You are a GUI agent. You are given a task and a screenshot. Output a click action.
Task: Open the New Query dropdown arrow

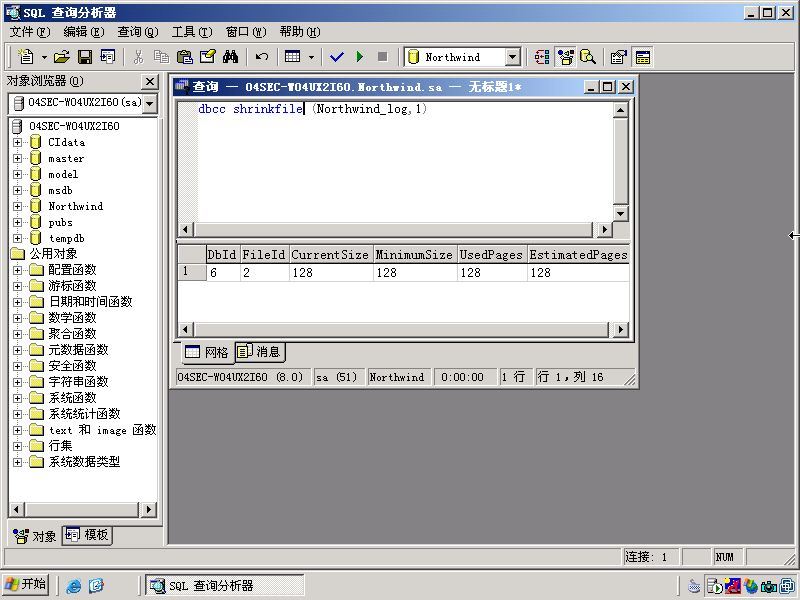tap(44, 57)
